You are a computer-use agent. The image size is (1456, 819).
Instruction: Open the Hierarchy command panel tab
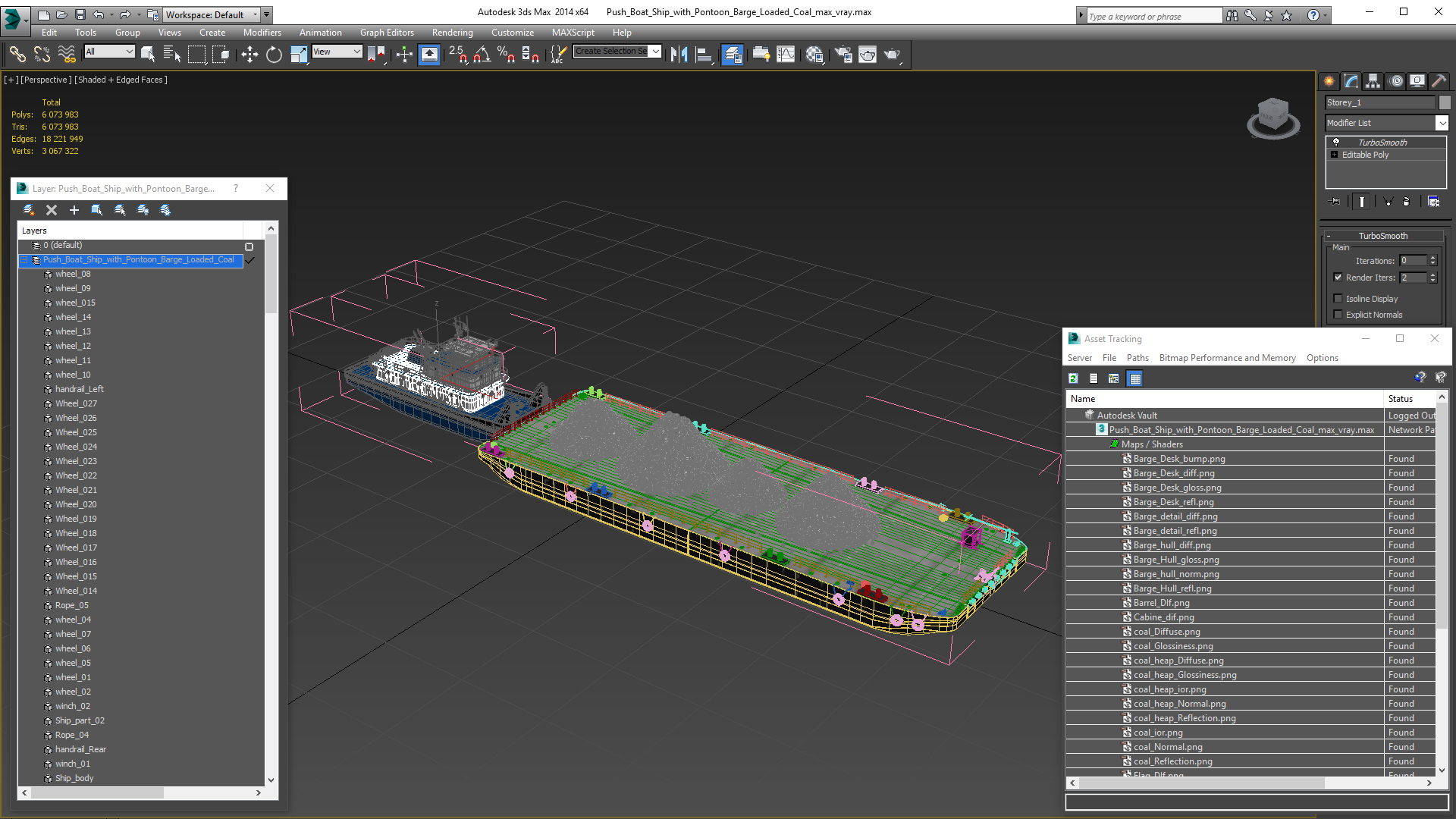tap(1373, 81)
